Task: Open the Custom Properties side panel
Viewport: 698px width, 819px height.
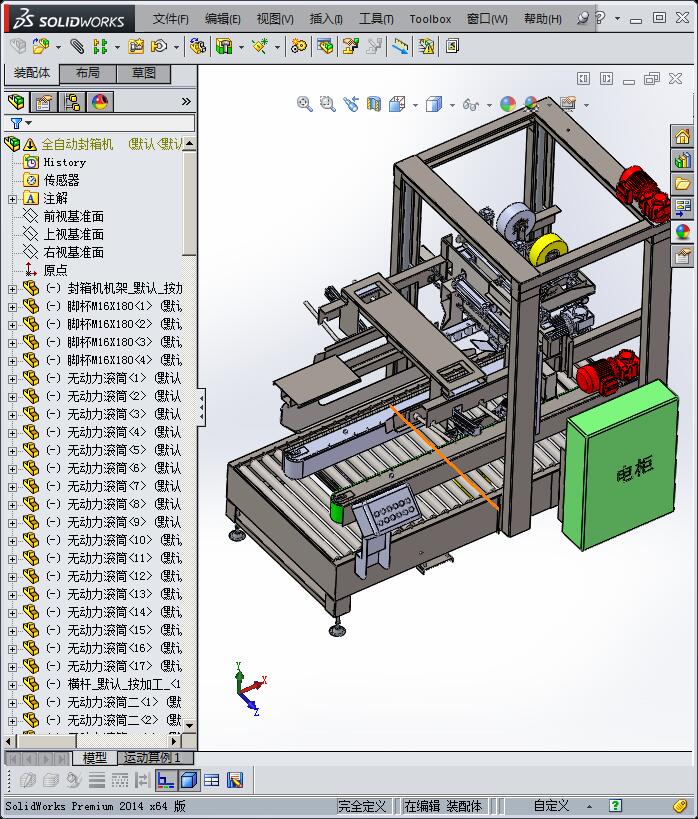Action: [683, 256]
